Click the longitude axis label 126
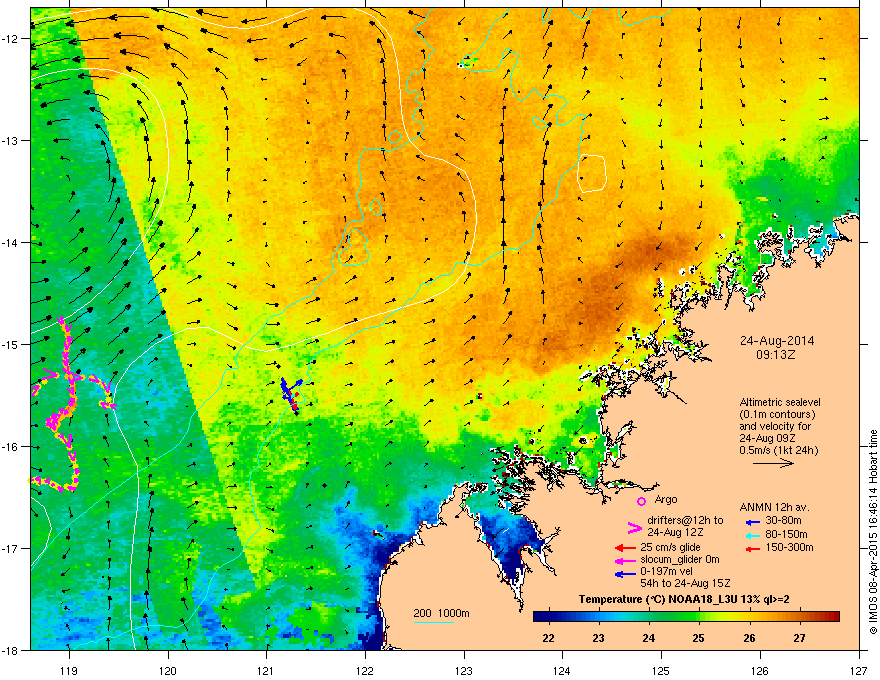The image size is (880, 680). point(760,670)
